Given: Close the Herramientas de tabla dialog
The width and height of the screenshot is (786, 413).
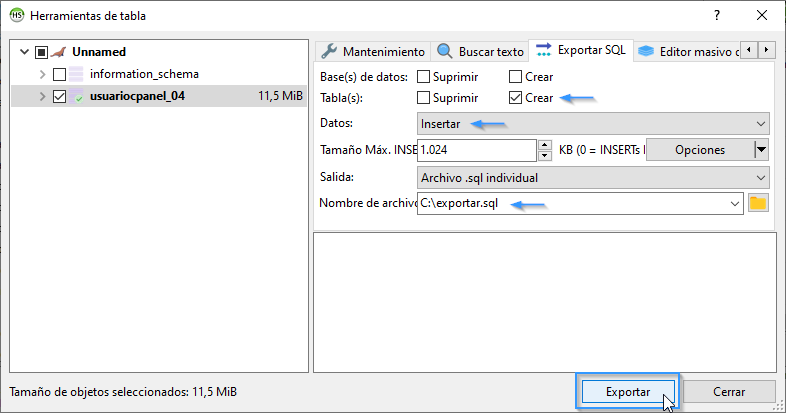Looking at the screenshot, I should [762, 15].
